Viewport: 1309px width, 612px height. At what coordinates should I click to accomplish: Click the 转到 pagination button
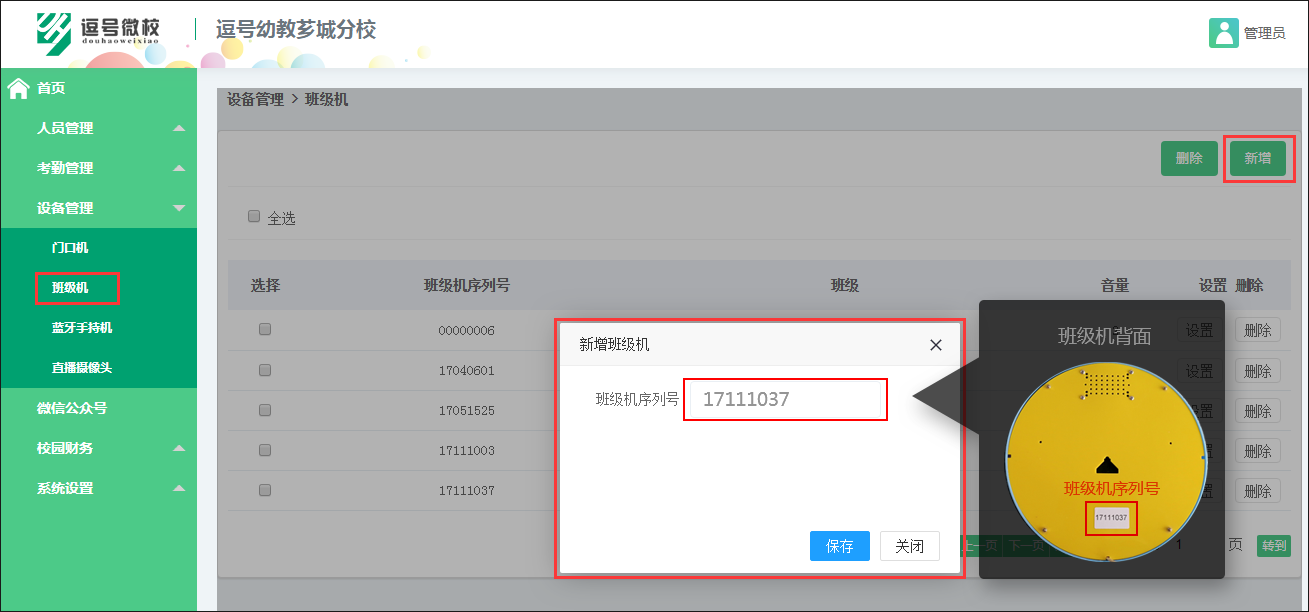point(1275,545)
